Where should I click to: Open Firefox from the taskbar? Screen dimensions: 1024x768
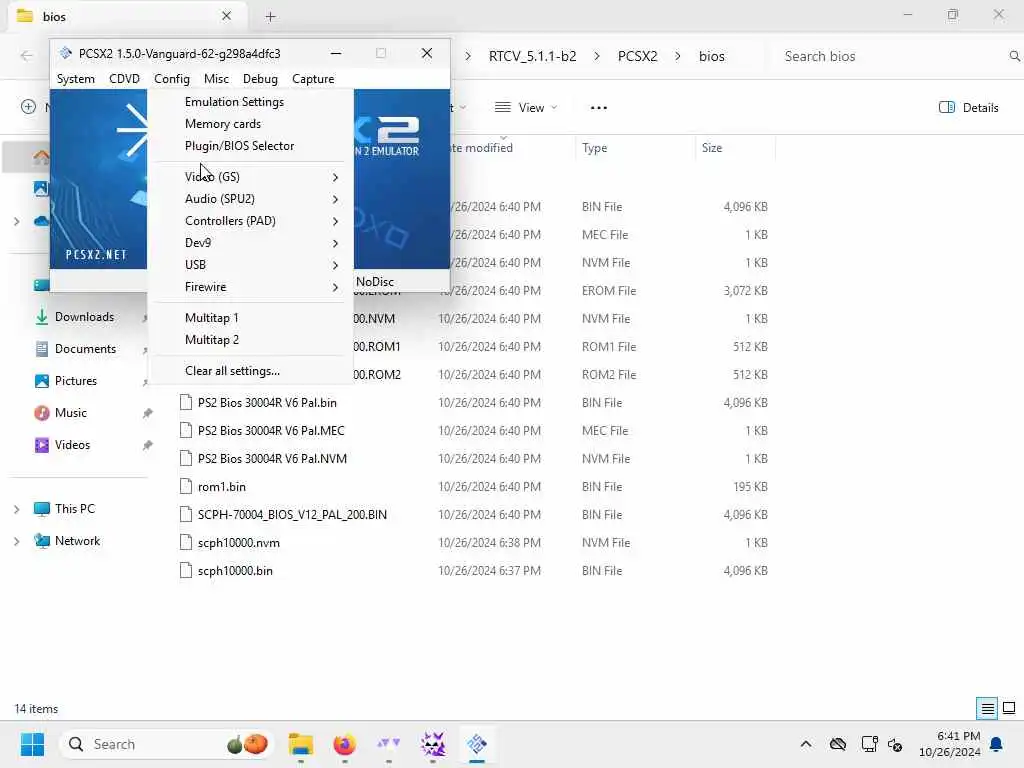pyautogui.click(x=344, y=744)
